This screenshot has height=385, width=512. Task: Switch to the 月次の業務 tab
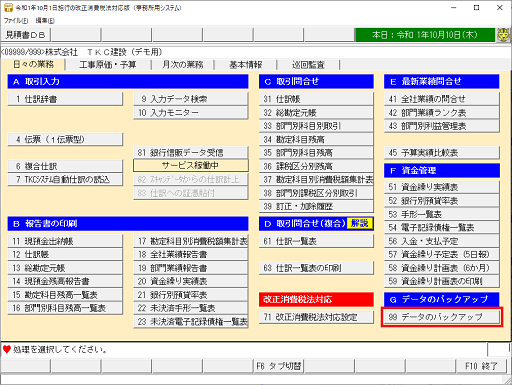pyautogui.click(x=183, y=65)
